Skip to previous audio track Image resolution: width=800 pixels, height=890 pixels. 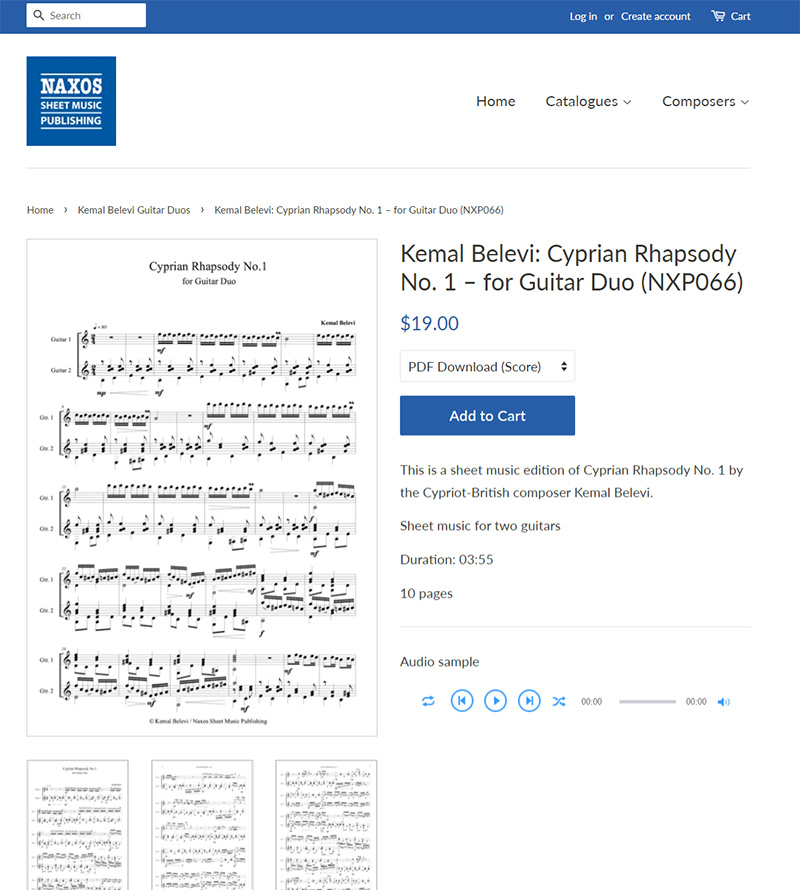coord(461,701)
